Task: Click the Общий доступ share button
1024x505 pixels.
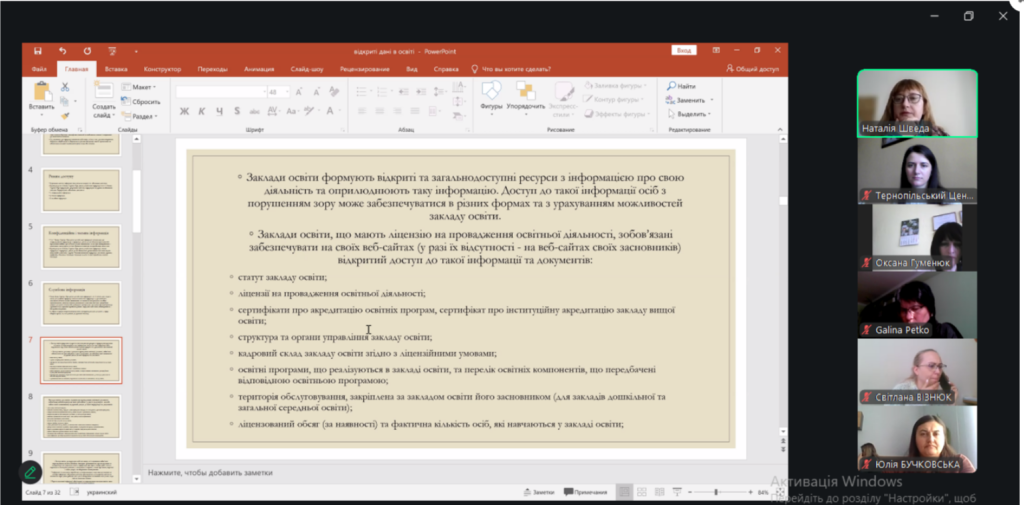Action: pyautogui.click(x=752, y=69)
